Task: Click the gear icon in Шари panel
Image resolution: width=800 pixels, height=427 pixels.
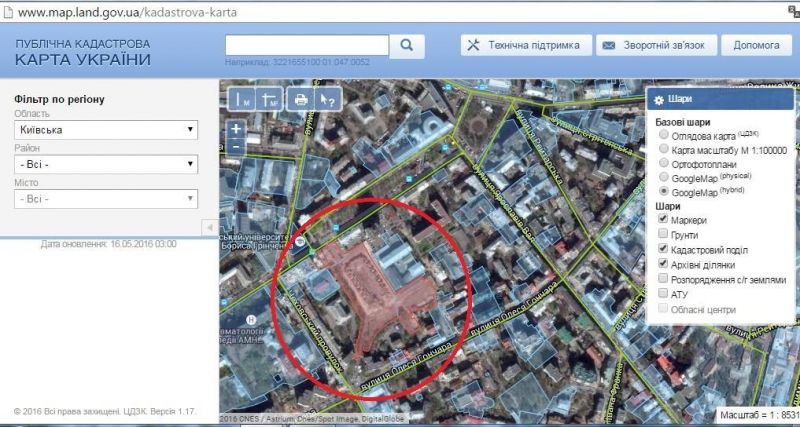Action: [658, 99]
